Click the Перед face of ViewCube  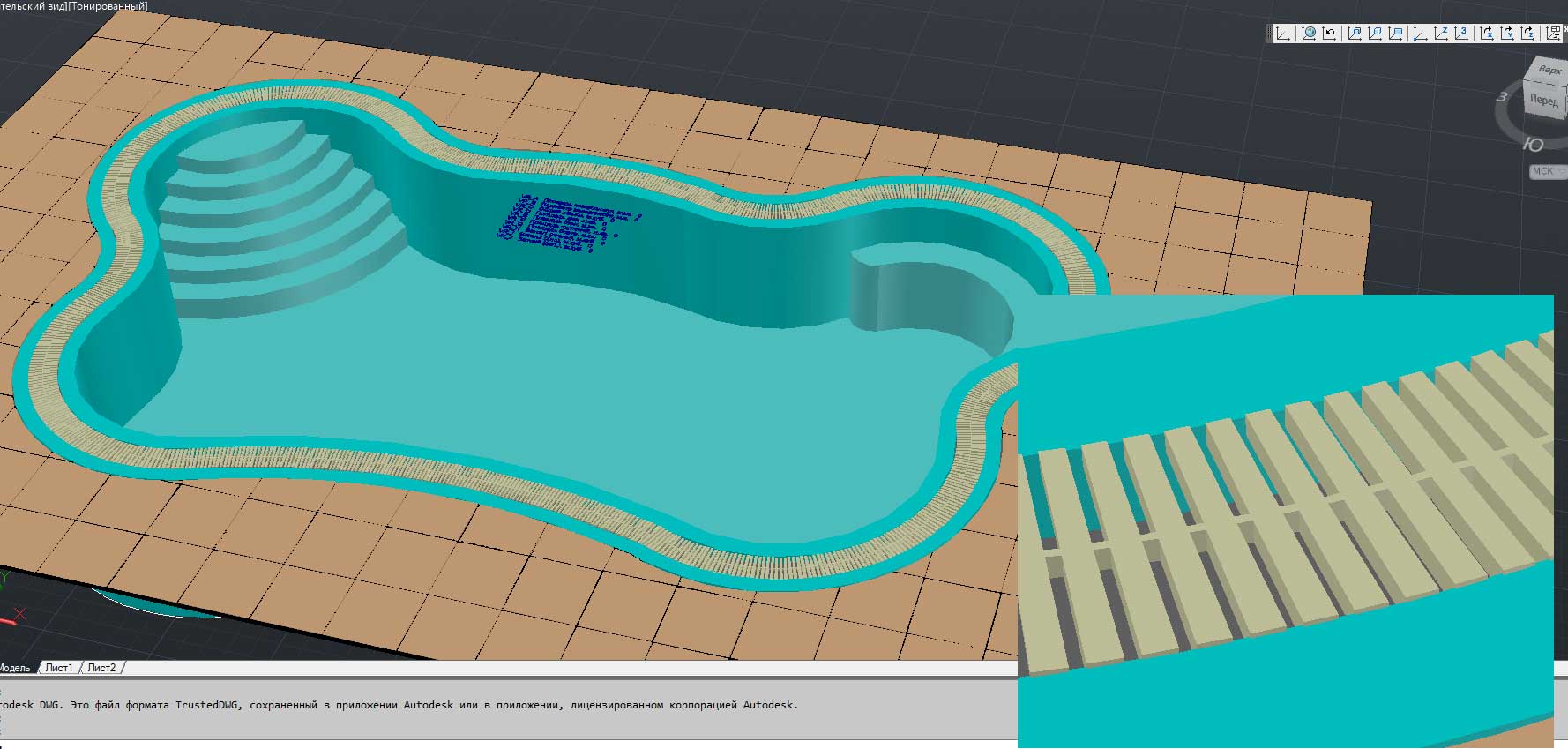[x=1543, y=101]
